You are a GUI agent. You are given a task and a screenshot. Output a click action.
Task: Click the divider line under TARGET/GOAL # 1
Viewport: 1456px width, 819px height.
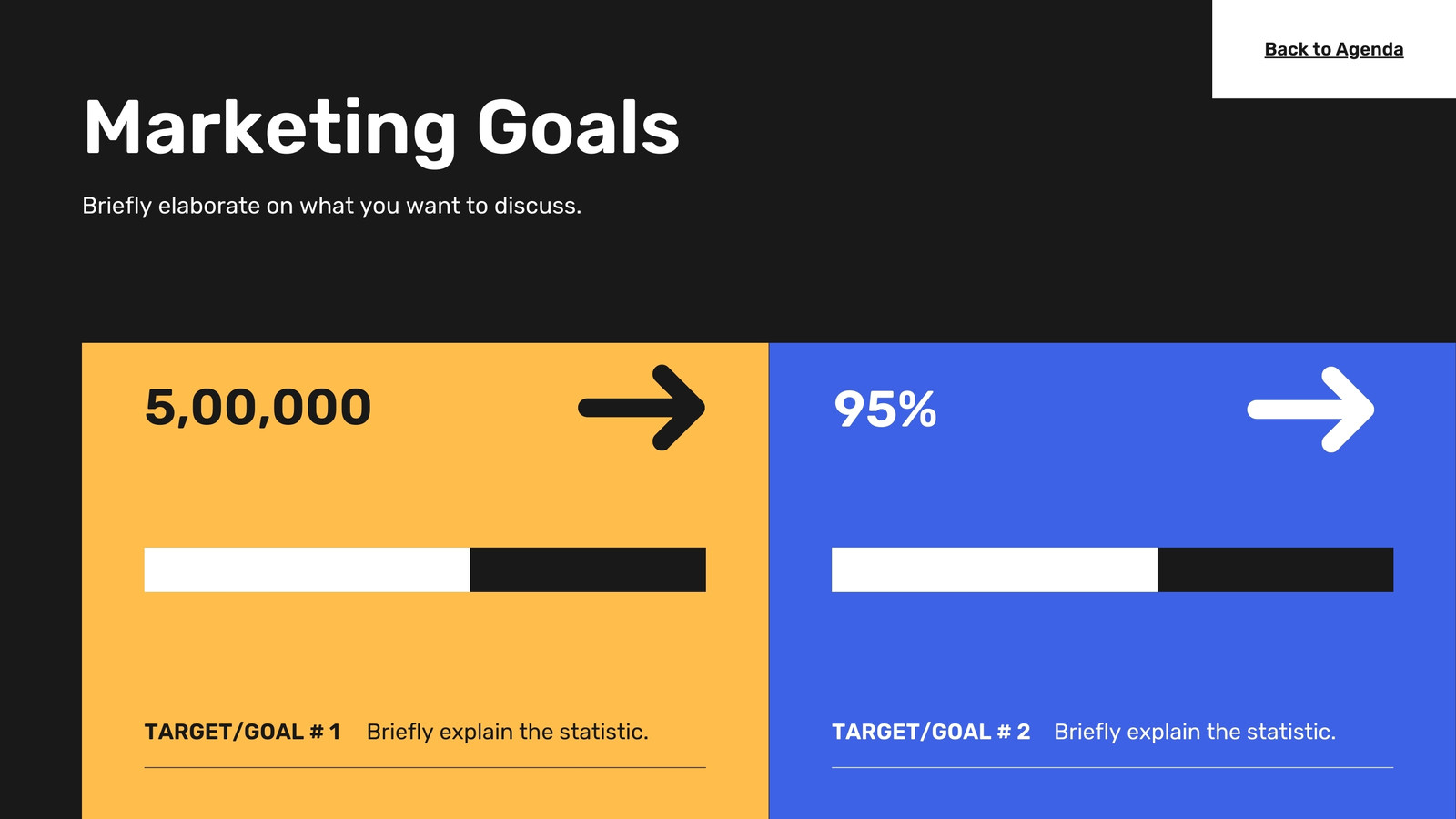[x=425, y=767]
